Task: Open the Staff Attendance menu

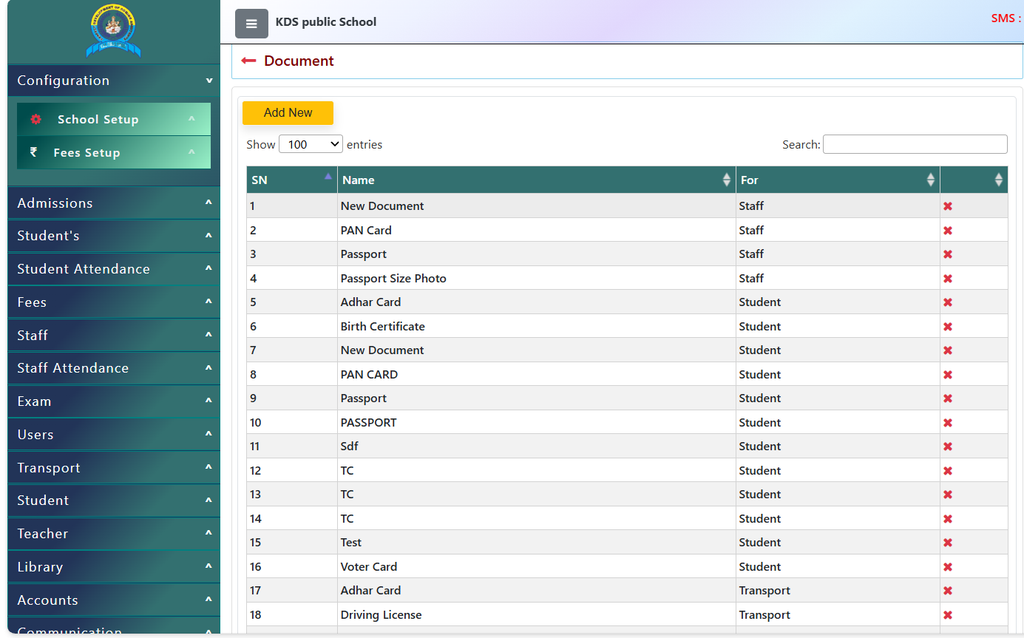Action: point(114,368)
